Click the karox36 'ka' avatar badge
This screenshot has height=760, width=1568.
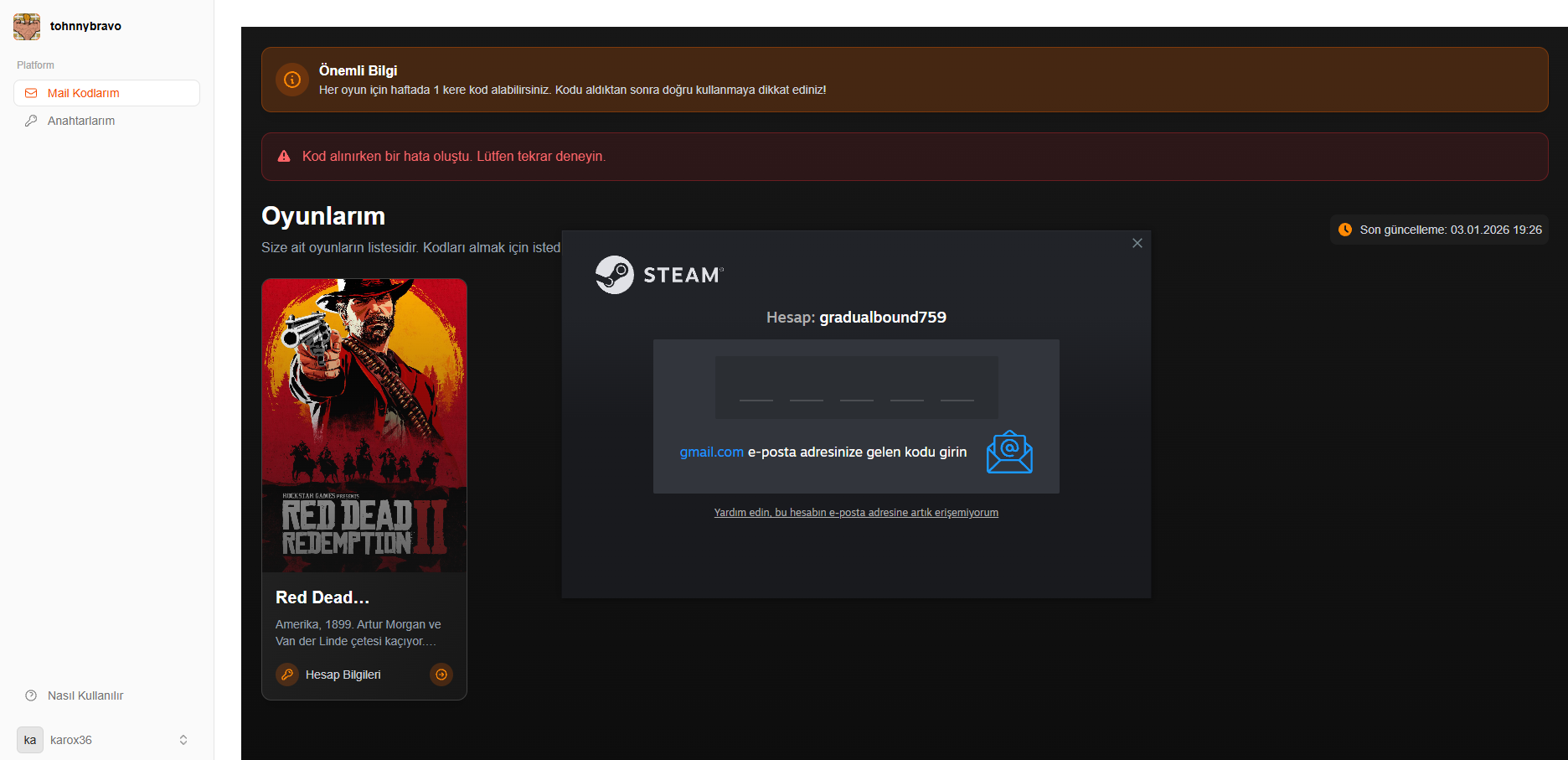(x=30, y=740)
